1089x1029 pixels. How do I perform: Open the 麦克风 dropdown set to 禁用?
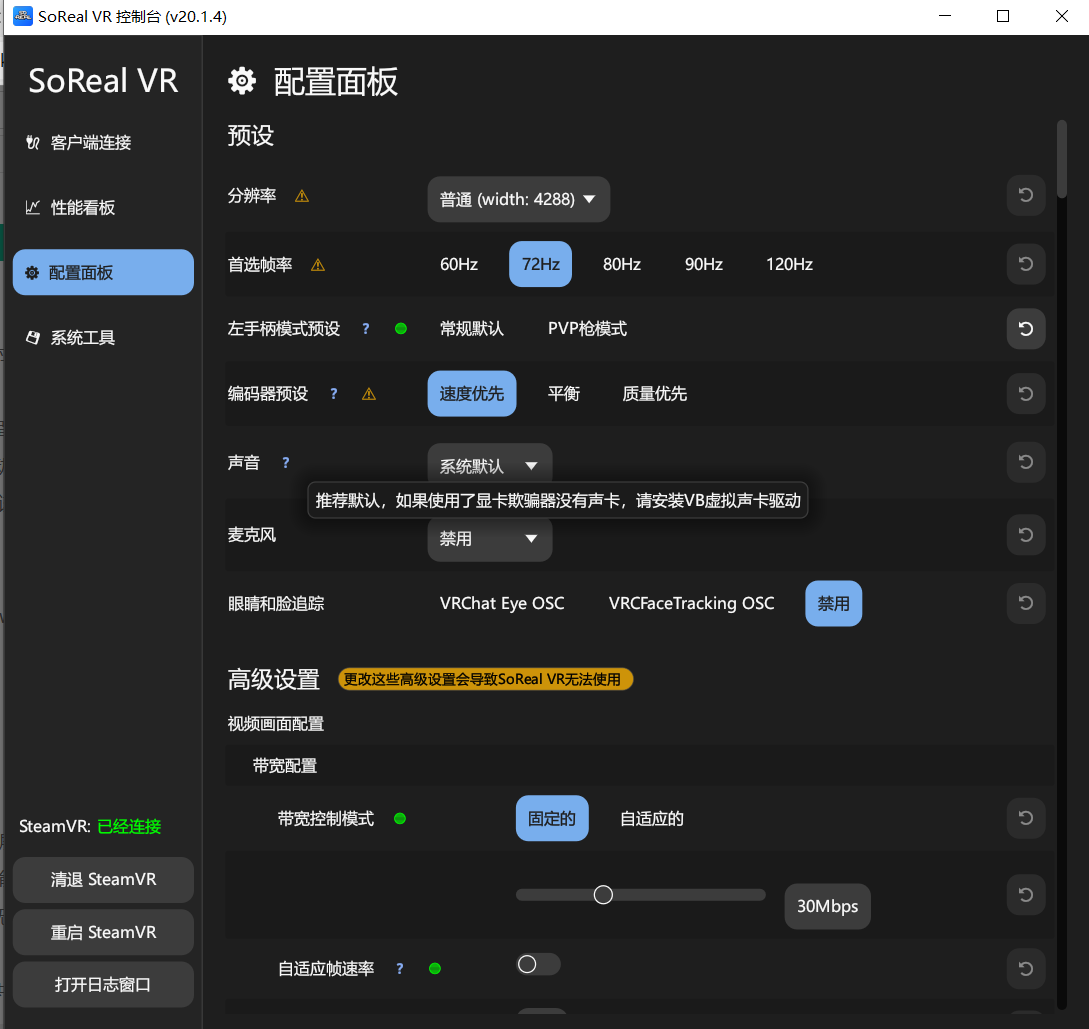click(490, 539)
